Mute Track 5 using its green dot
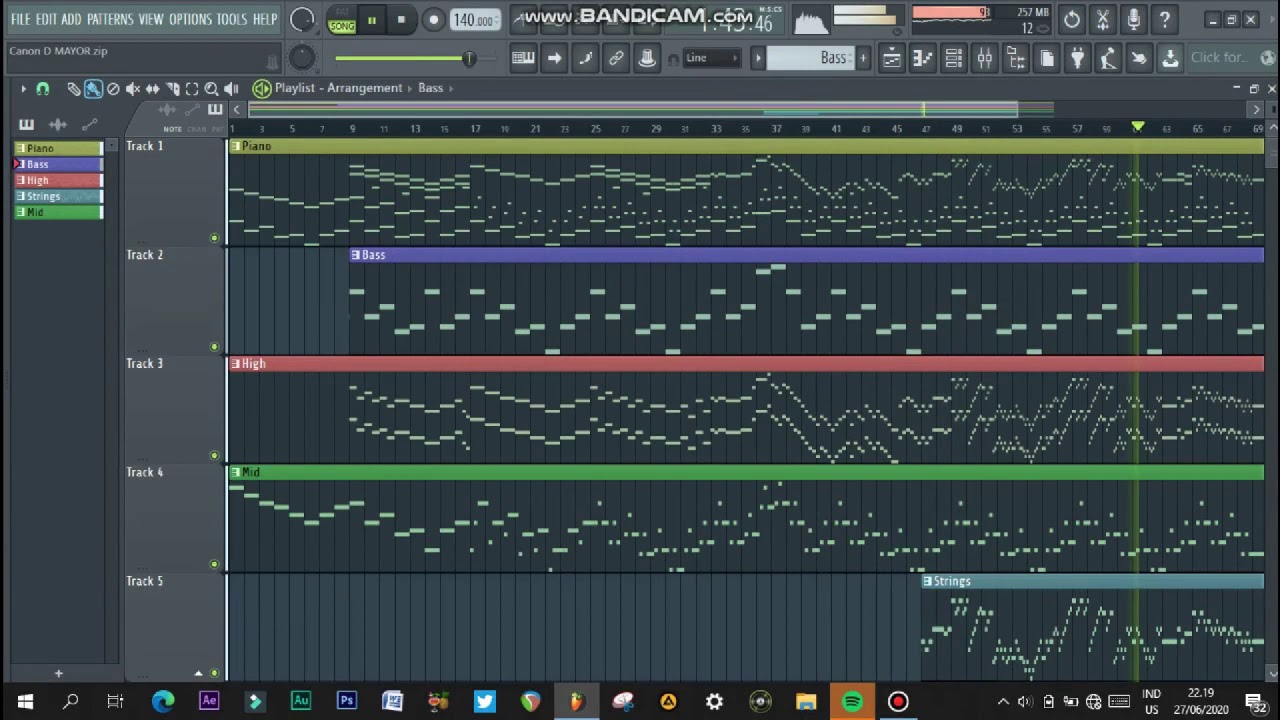 tap(214, 674)
